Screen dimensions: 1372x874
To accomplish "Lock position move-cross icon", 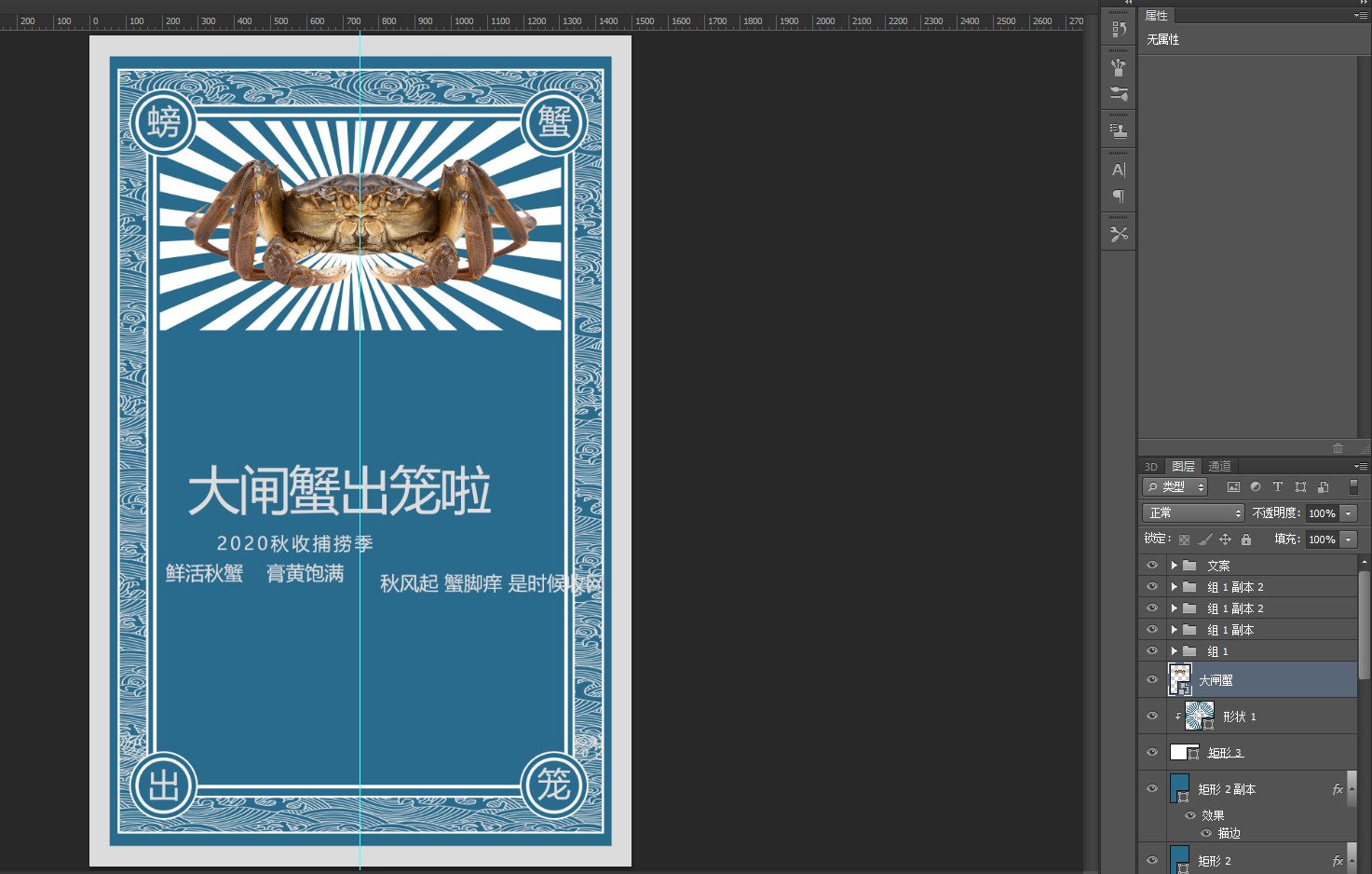I will (x=1226, y=539).
